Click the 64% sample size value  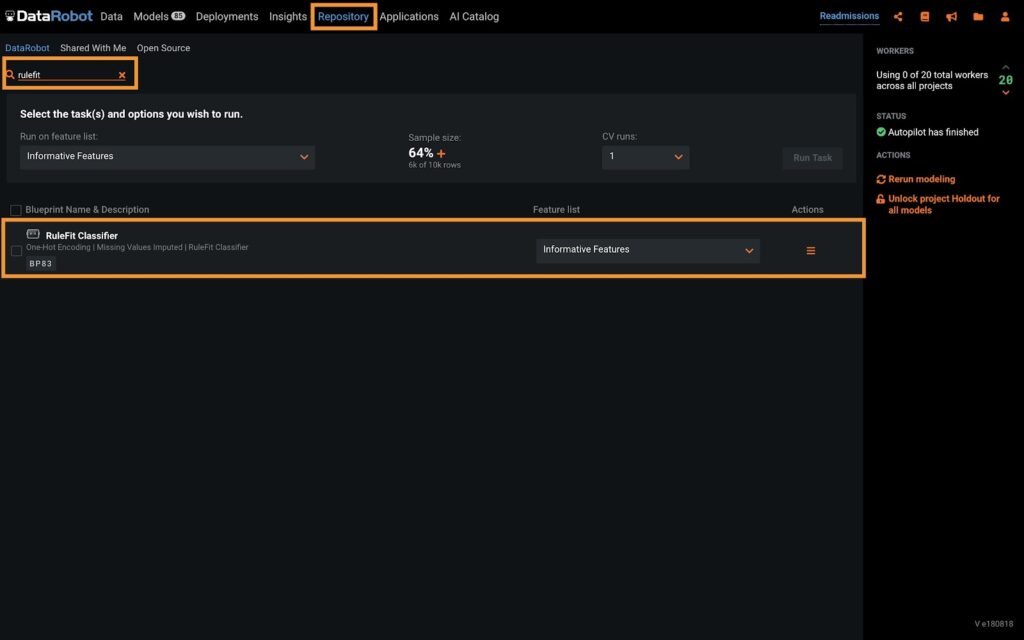(421, 153)
